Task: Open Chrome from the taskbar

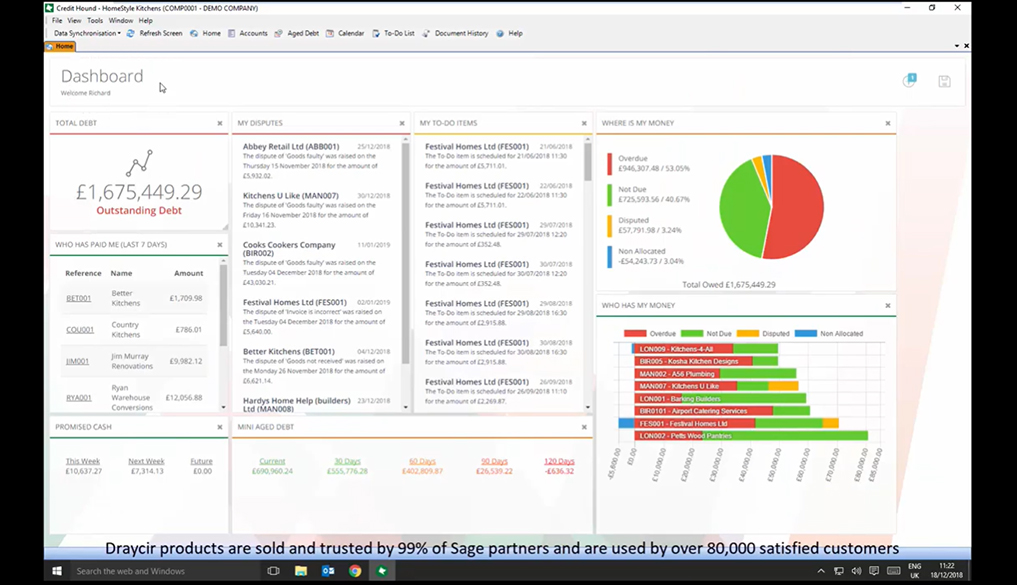Action: pos(355,571)
